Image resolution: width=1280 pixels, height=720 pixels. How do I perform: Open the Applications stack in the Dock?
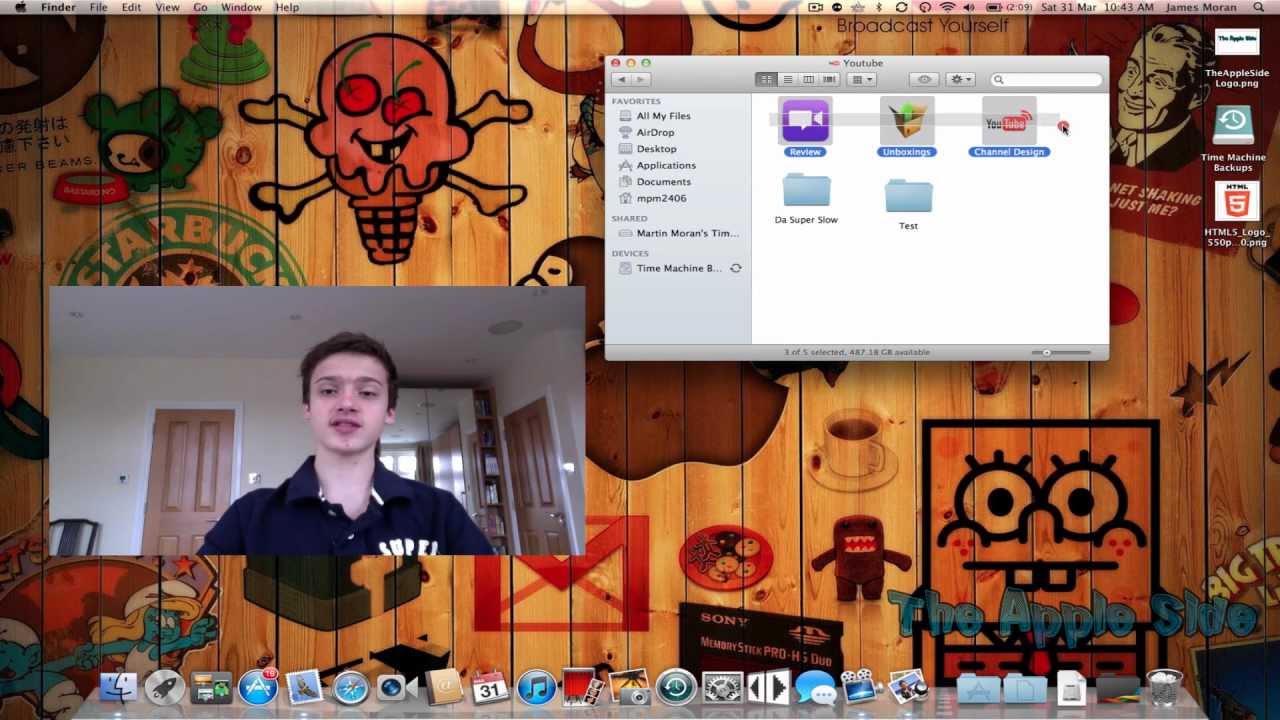pyautogui.click(x=978, y=688)
